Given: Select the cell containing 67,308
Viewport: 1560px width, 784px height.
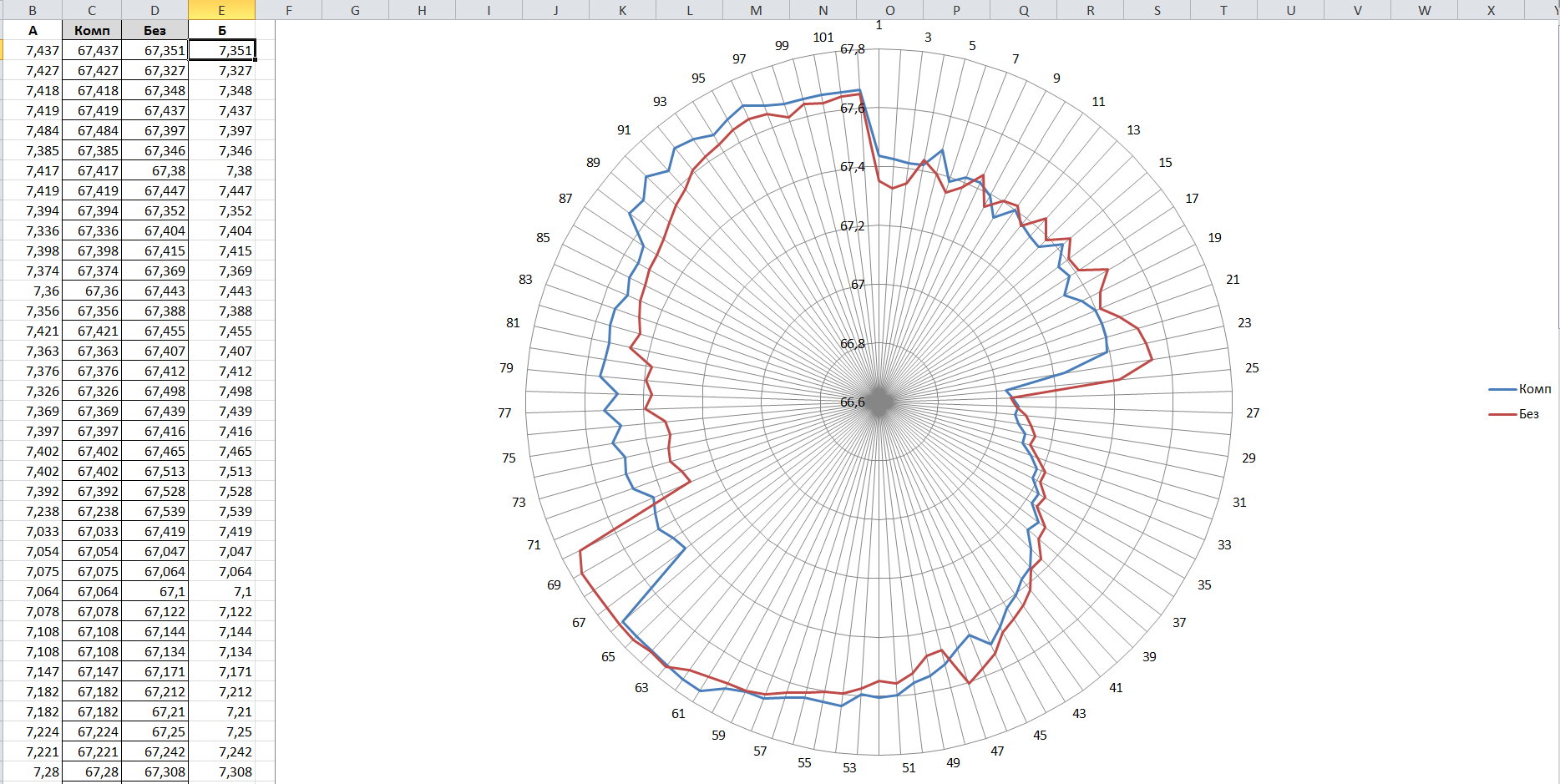Looking at the screenshot, I should [x=155, y=771].
